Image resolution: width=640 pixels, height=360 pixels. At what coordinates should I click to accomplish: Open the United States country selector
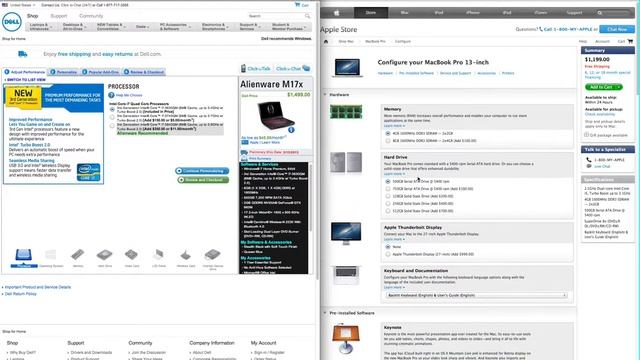tap(22, 5)
